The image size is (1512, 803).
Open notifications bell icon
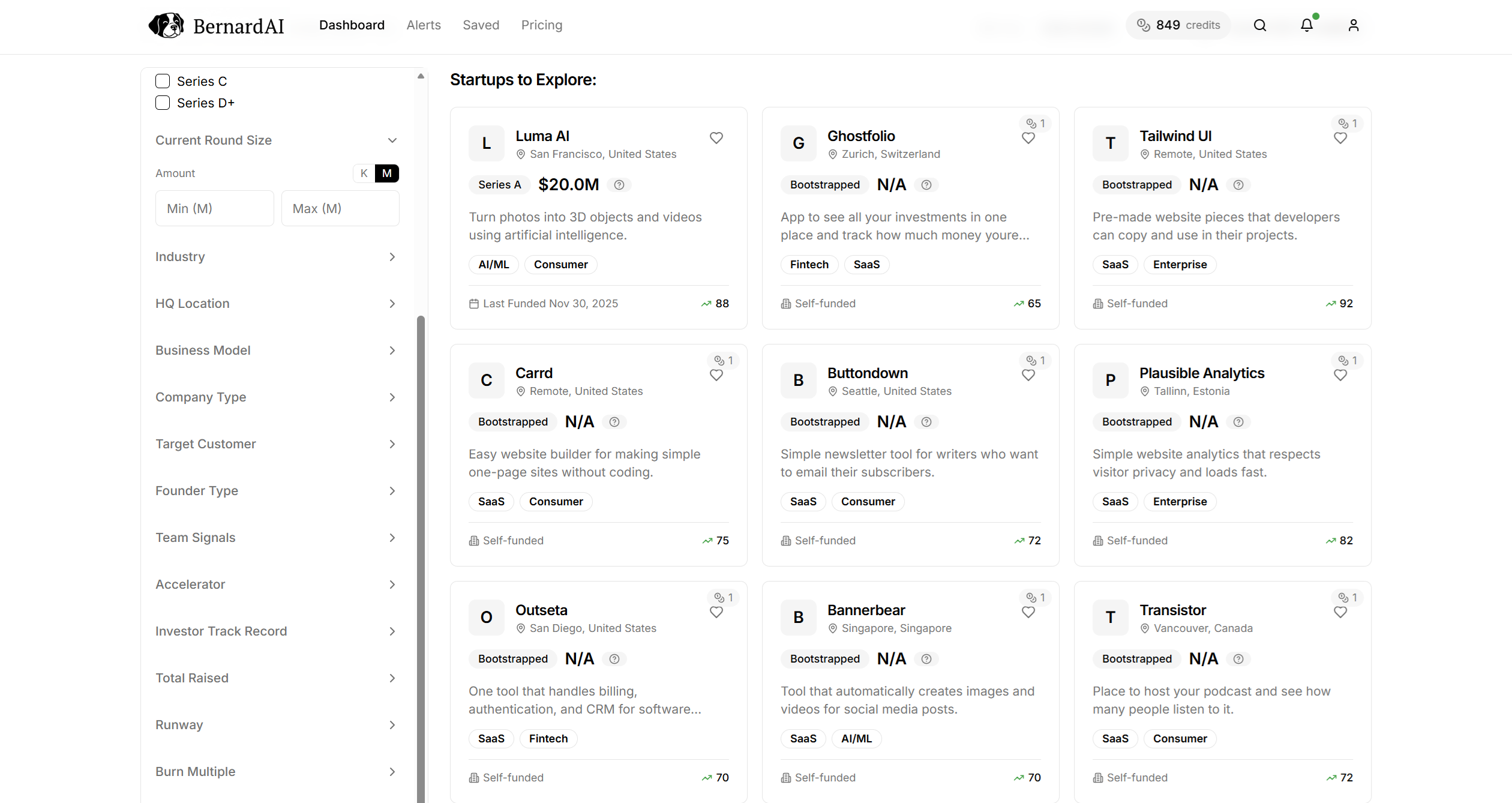1306,25
